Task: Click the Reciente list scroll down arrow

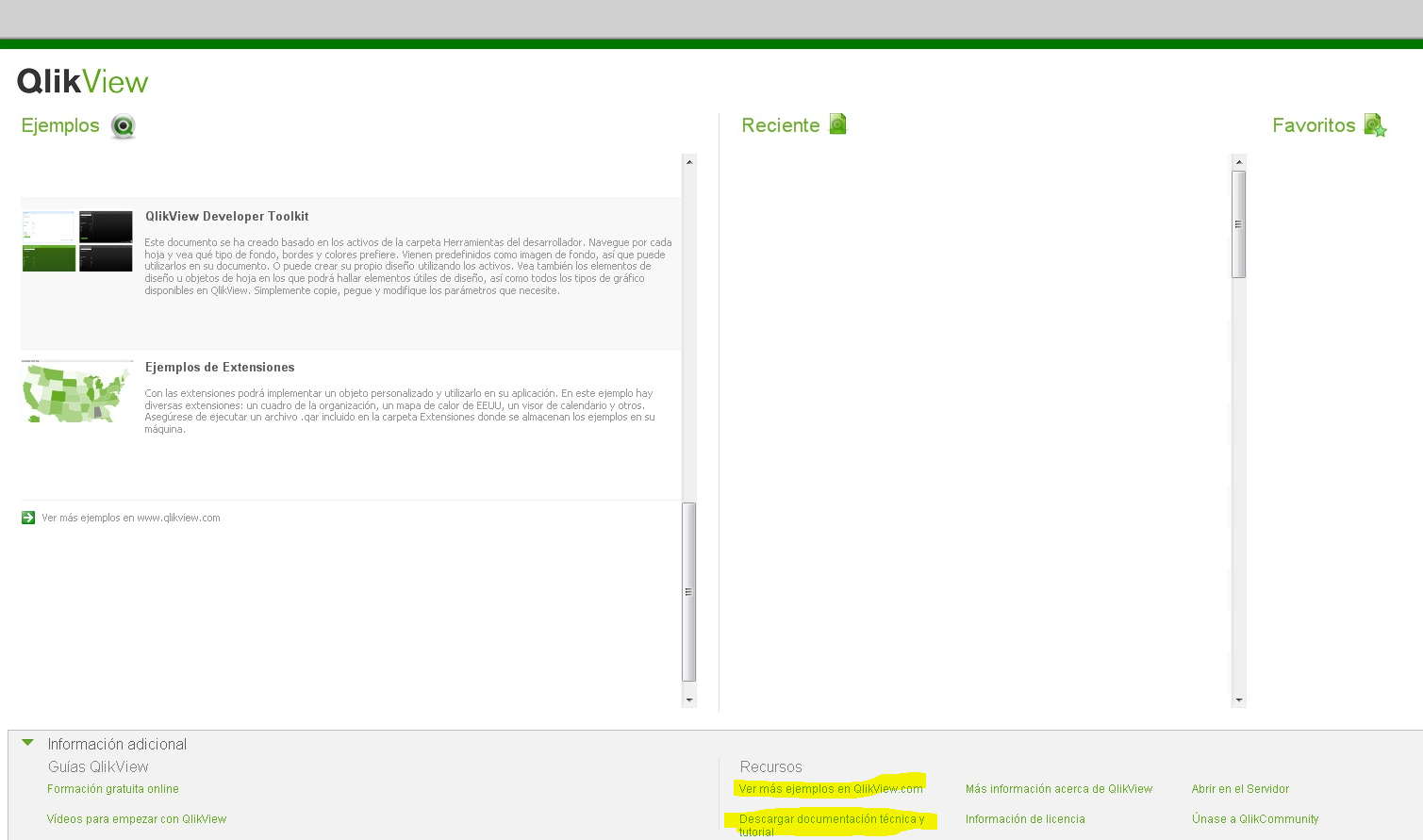Action: point(1239,700)
